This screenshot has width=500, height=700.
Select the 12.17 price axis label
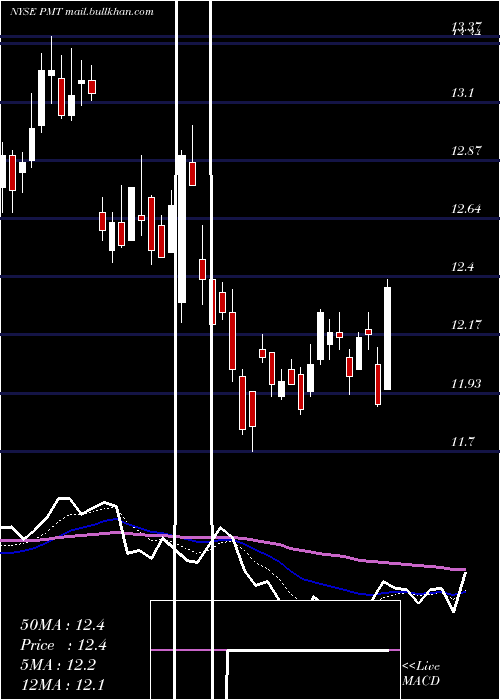pyautogui.click(x=467, y=325)
